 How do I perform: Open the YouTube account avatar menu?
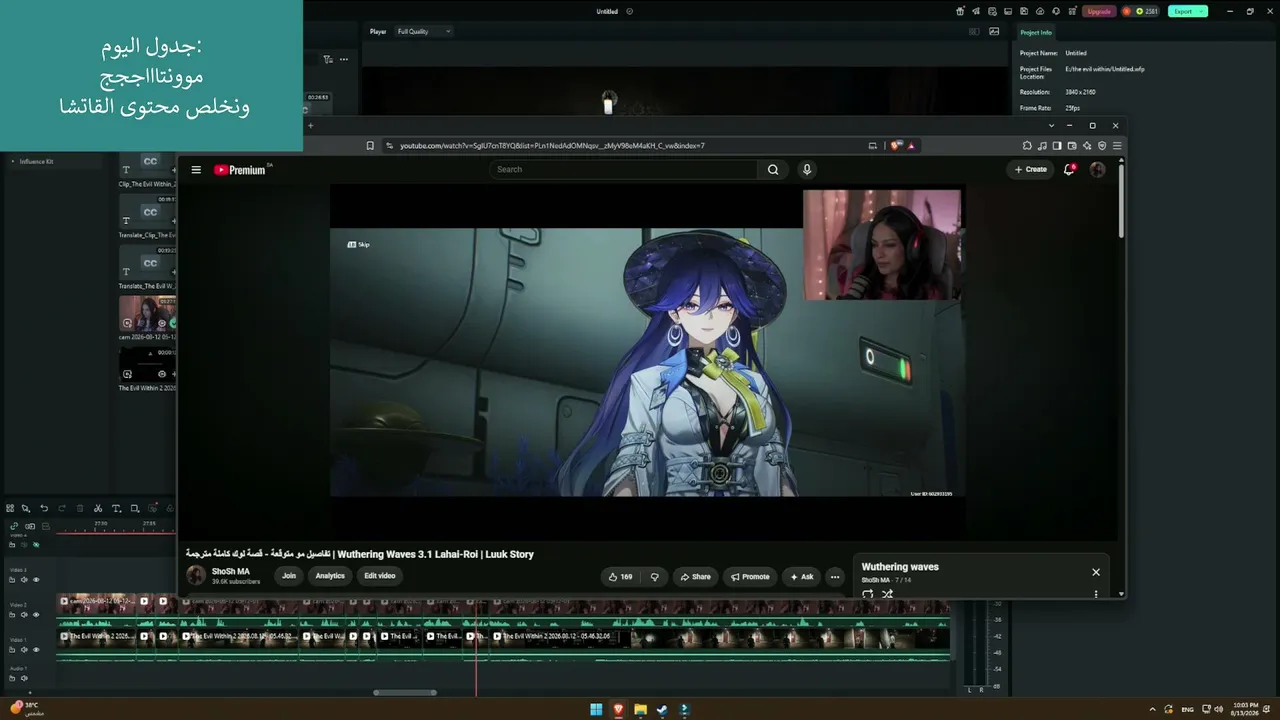(x=1097, y=170)
